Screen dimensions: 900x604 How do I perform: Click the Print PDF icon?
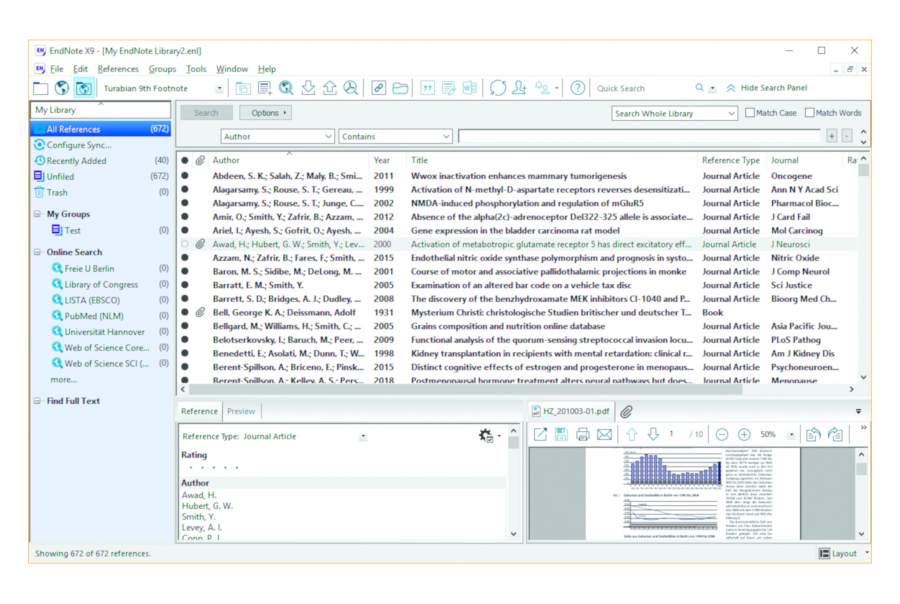coord(583,435)
